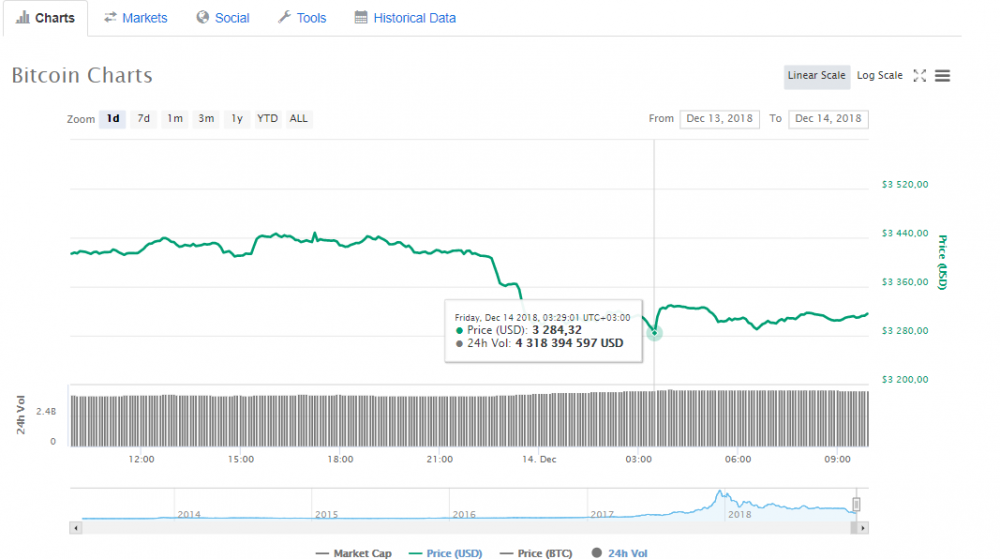Screen dimensions: 1000x559
Task: Set zoom range to ALL
Action: coord(298,119)
